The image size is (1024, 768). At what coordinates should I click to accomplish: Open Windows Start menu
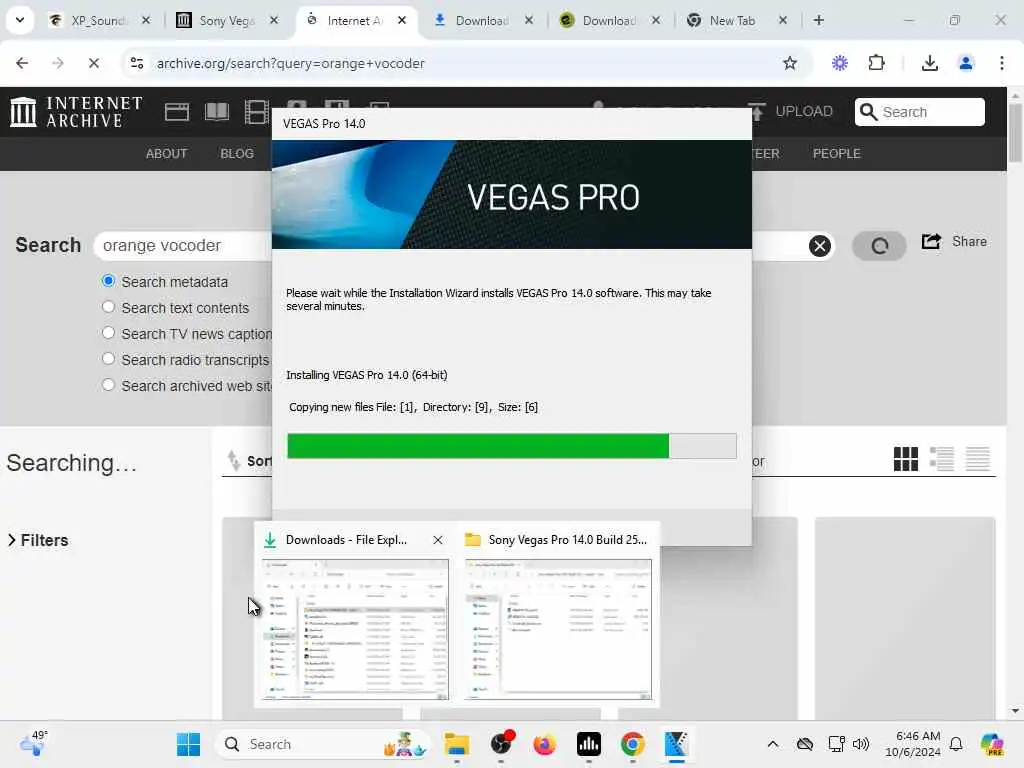(x=188, y=744)
